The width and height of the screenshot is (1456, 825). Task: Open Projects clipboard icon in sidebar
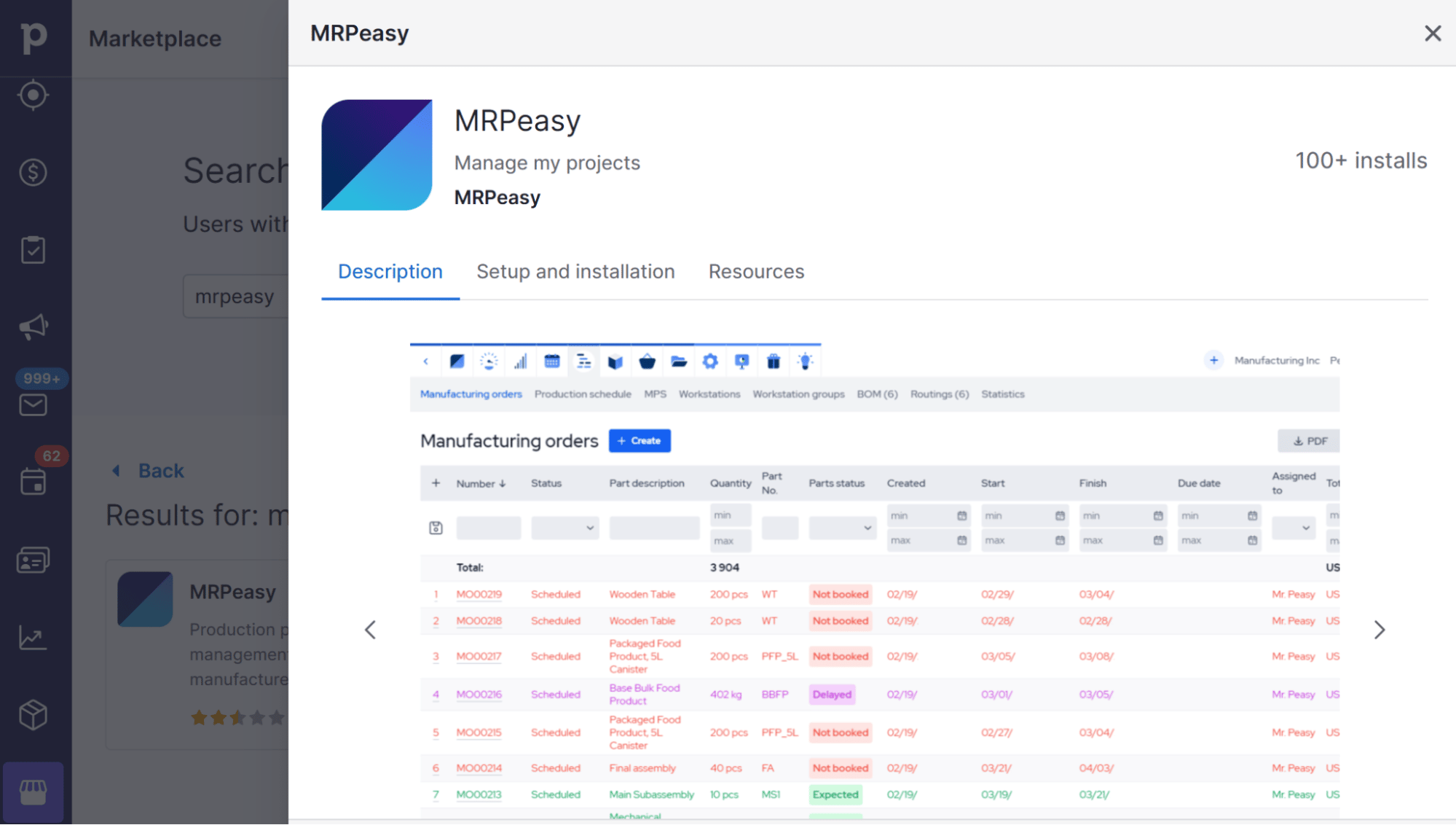tap(34, 250)
